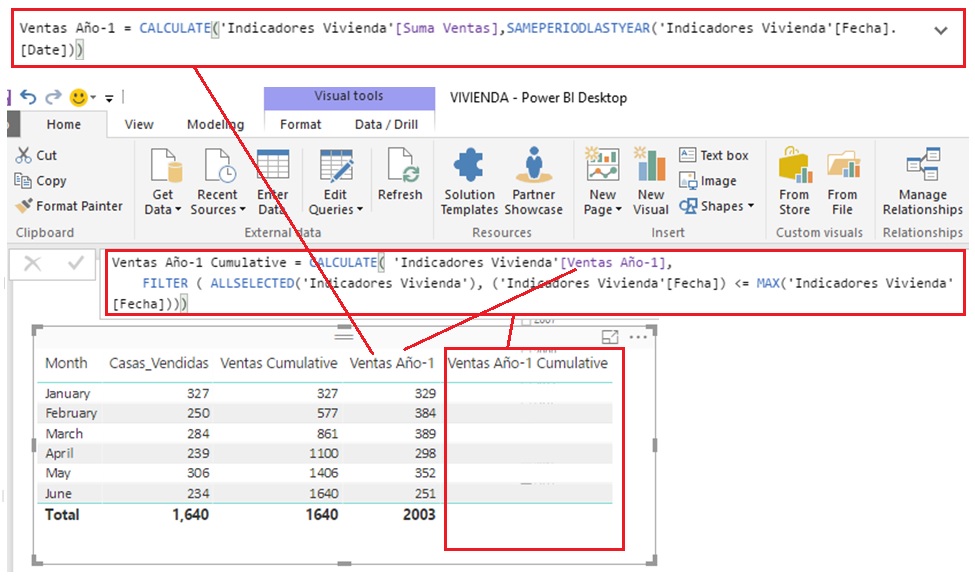
Task: Select the February row label
Action: (x=71, y=413)
